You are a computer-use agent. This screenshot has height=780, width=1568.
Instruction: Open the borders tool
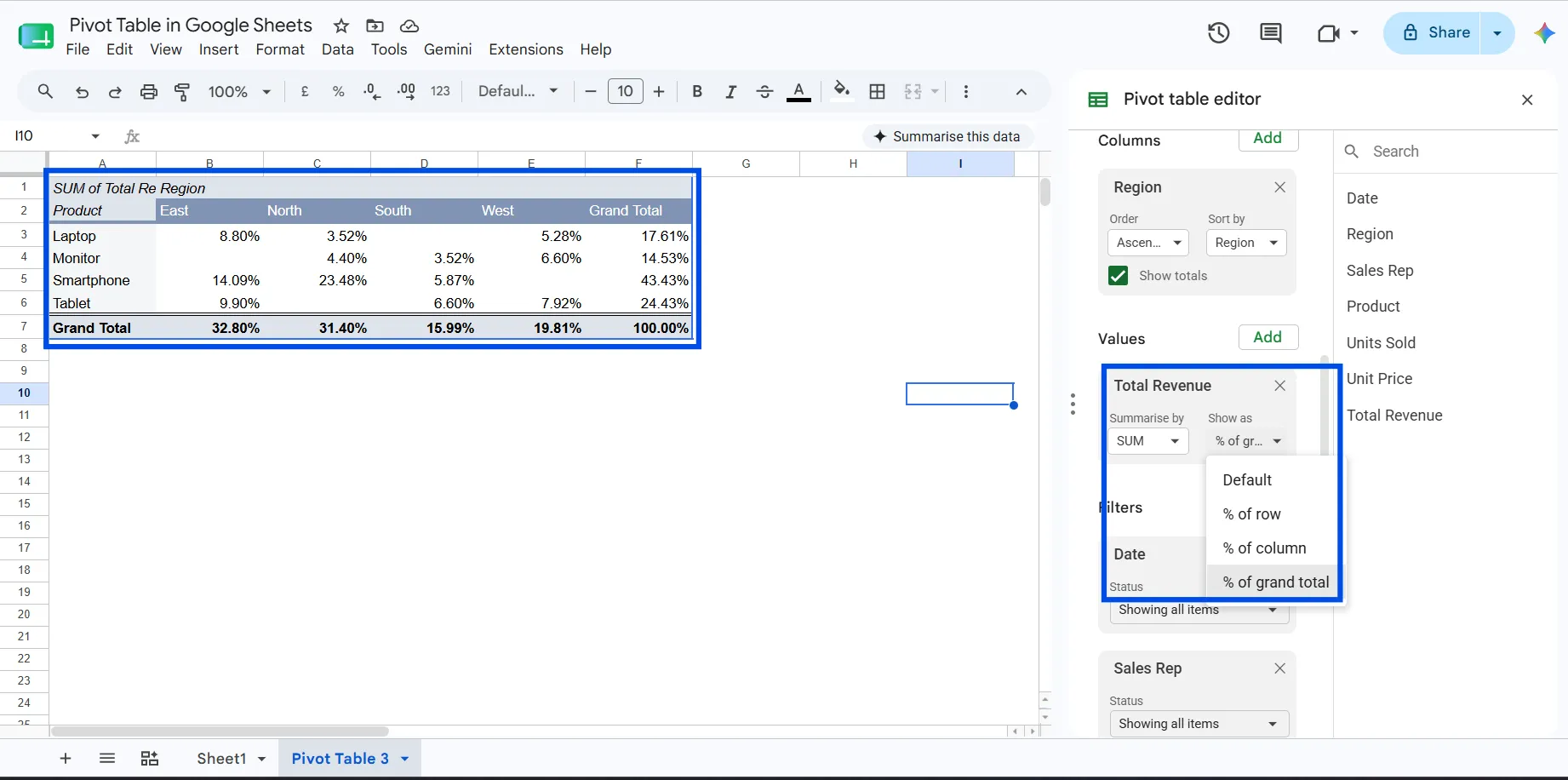878,92
